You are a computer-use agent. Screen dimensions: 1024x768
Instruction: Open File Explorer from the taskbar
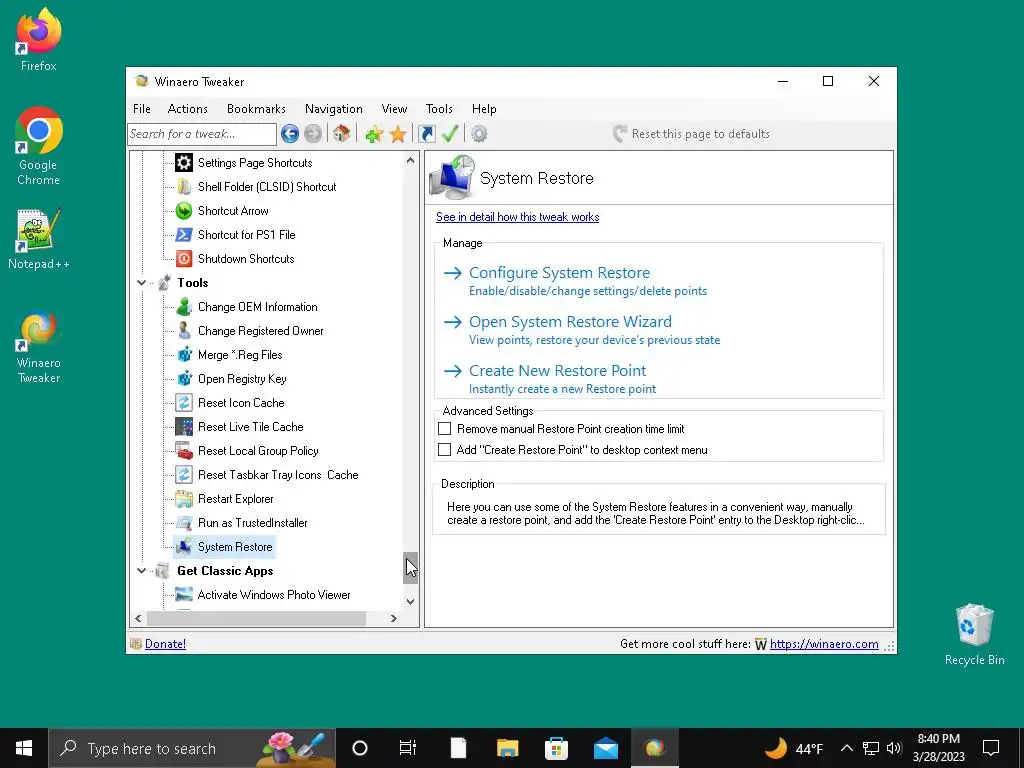click(x=507, y=748)
